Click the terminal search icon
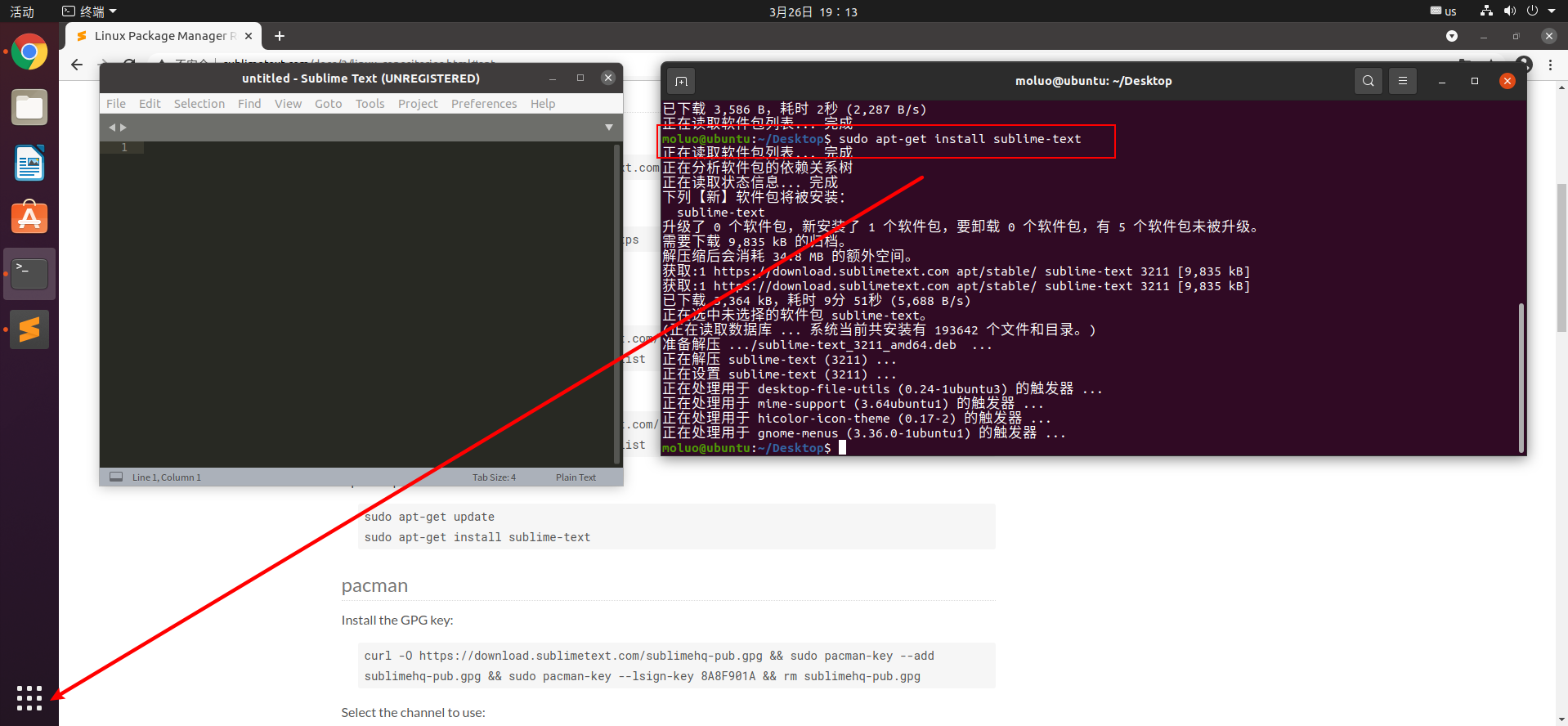 (1369, 81)
